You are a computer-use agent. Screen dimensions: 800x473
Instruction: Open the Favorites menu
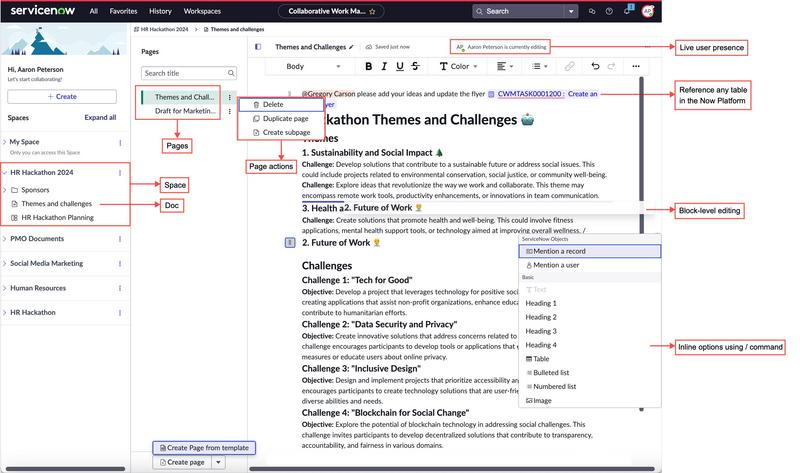click(x=123, y=11)
